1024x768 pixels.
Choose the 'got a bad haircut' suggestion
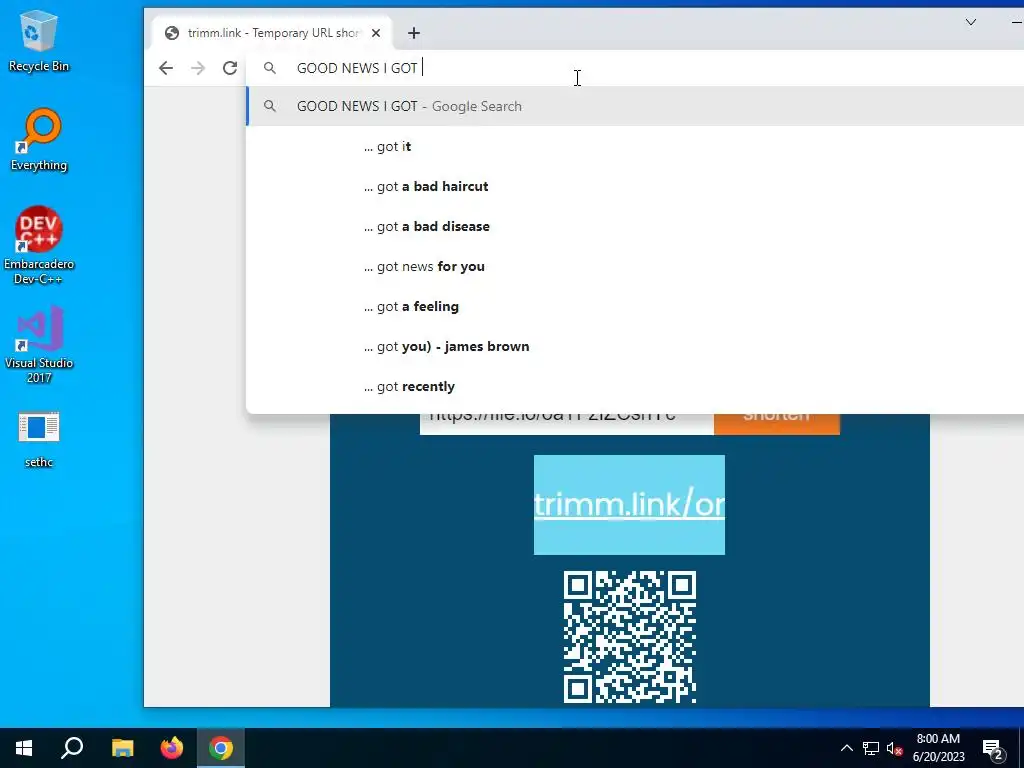(635, 186)
